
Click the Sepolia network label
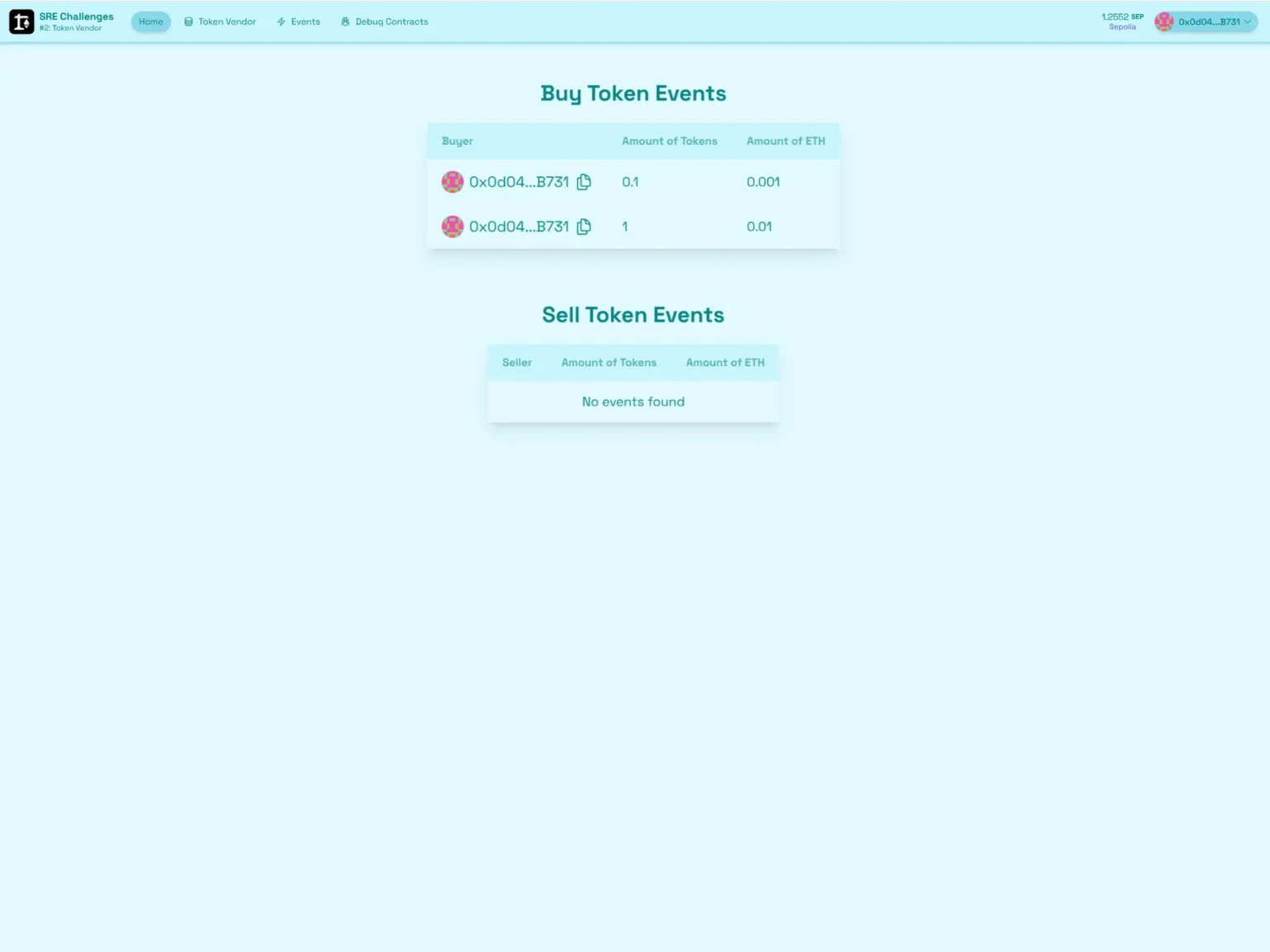pos(1122,26)
